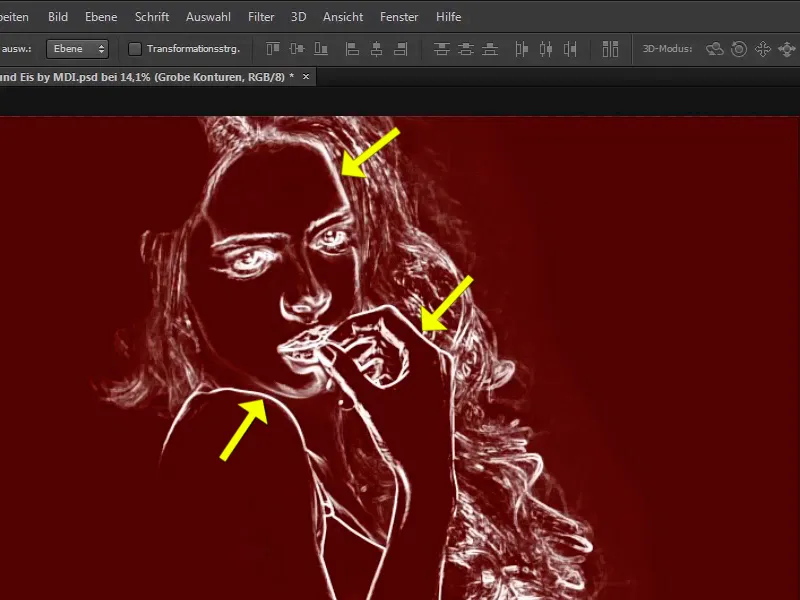
Task: Click the 3D-Modus label
Action: [667, 49]
